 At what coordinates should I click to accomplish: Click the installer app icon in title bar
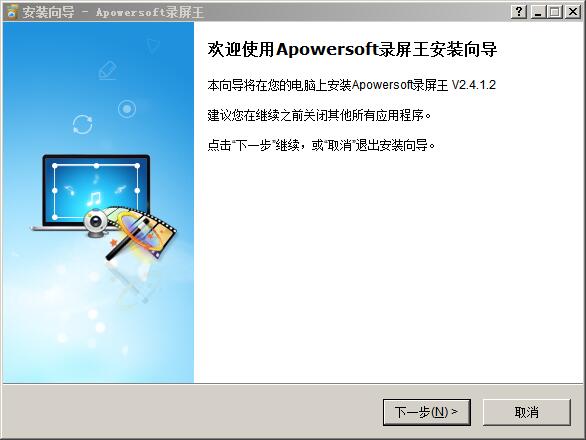click(x=11, y=12)
